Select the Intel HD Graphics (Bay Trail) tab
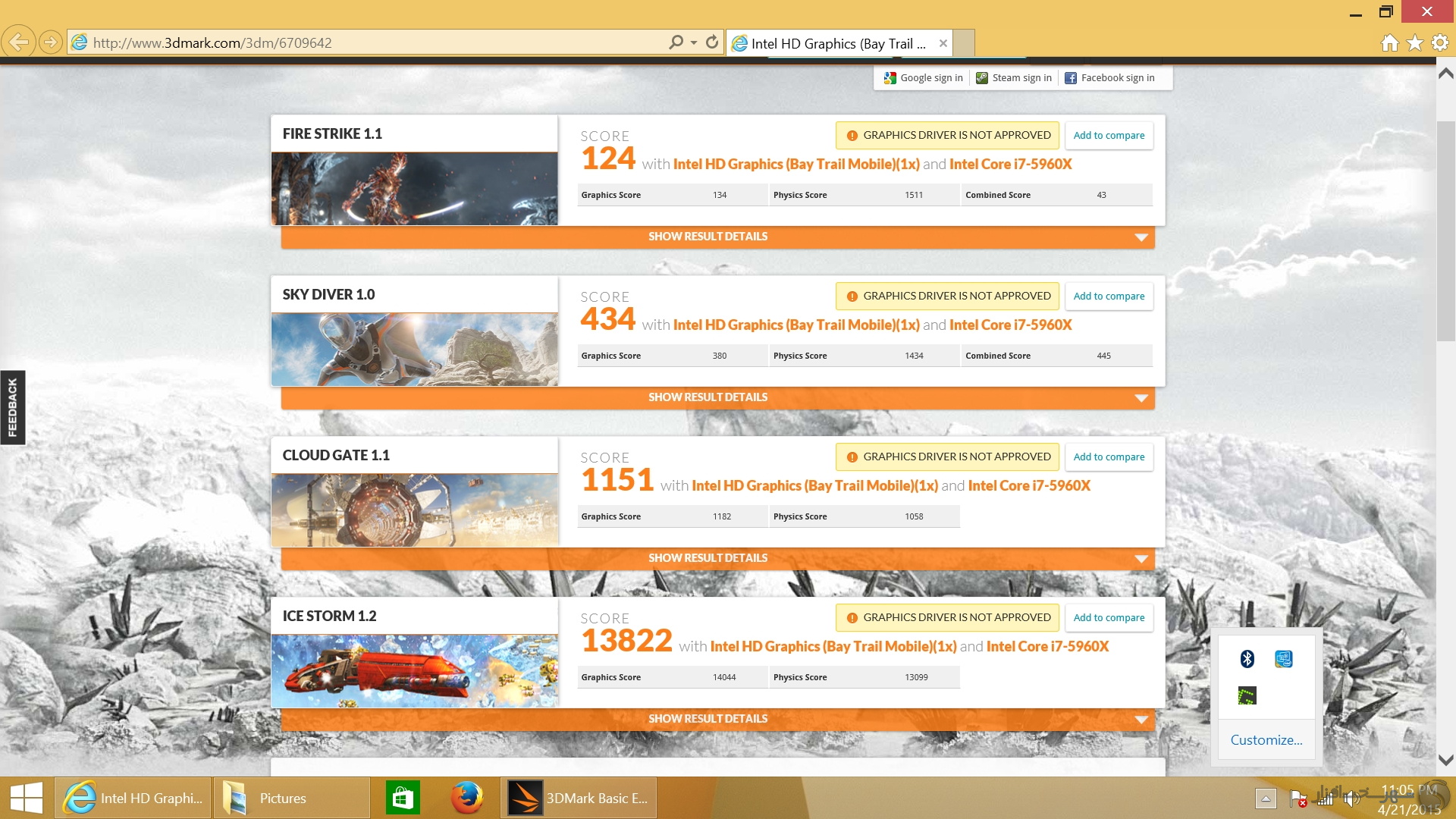The height and width of the screenshot is (819, 1456). (x=838, y=43)
